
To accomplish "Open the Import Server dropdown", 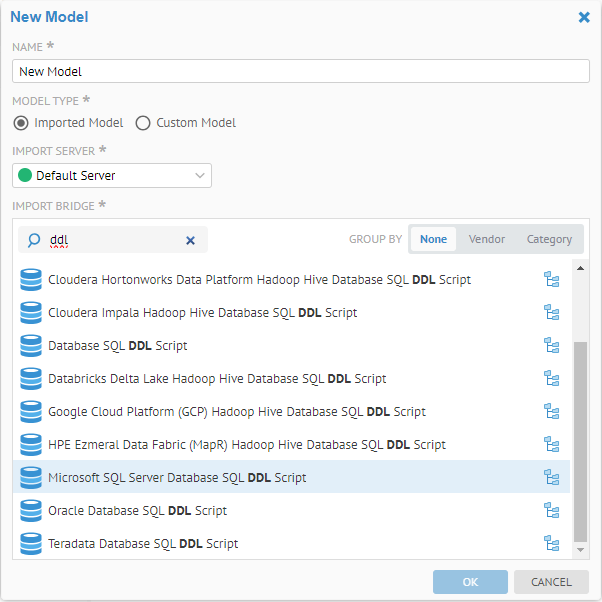I will 112,176.
